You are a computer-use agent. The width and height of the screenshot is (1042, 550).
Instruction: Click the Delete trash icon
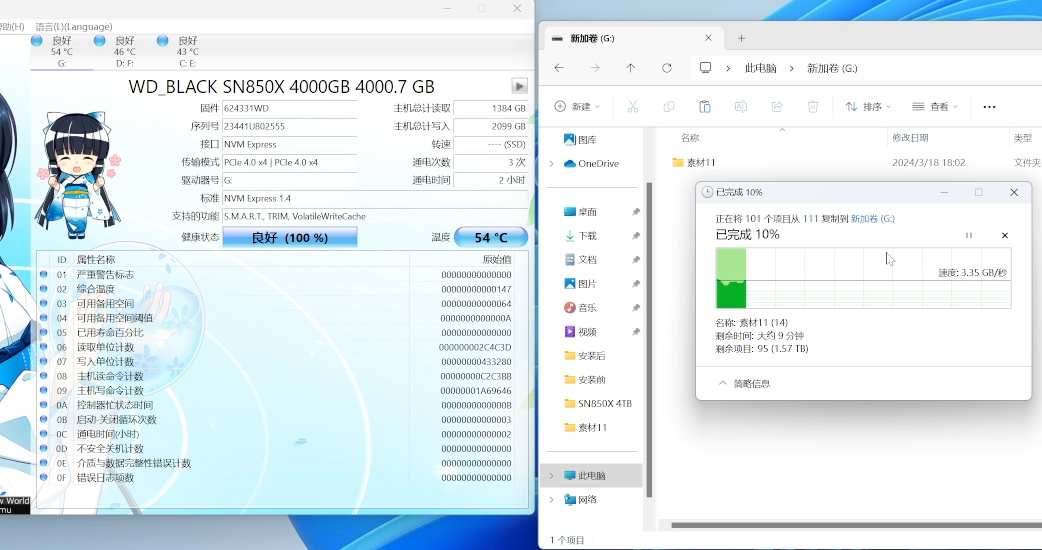(812, 106)
